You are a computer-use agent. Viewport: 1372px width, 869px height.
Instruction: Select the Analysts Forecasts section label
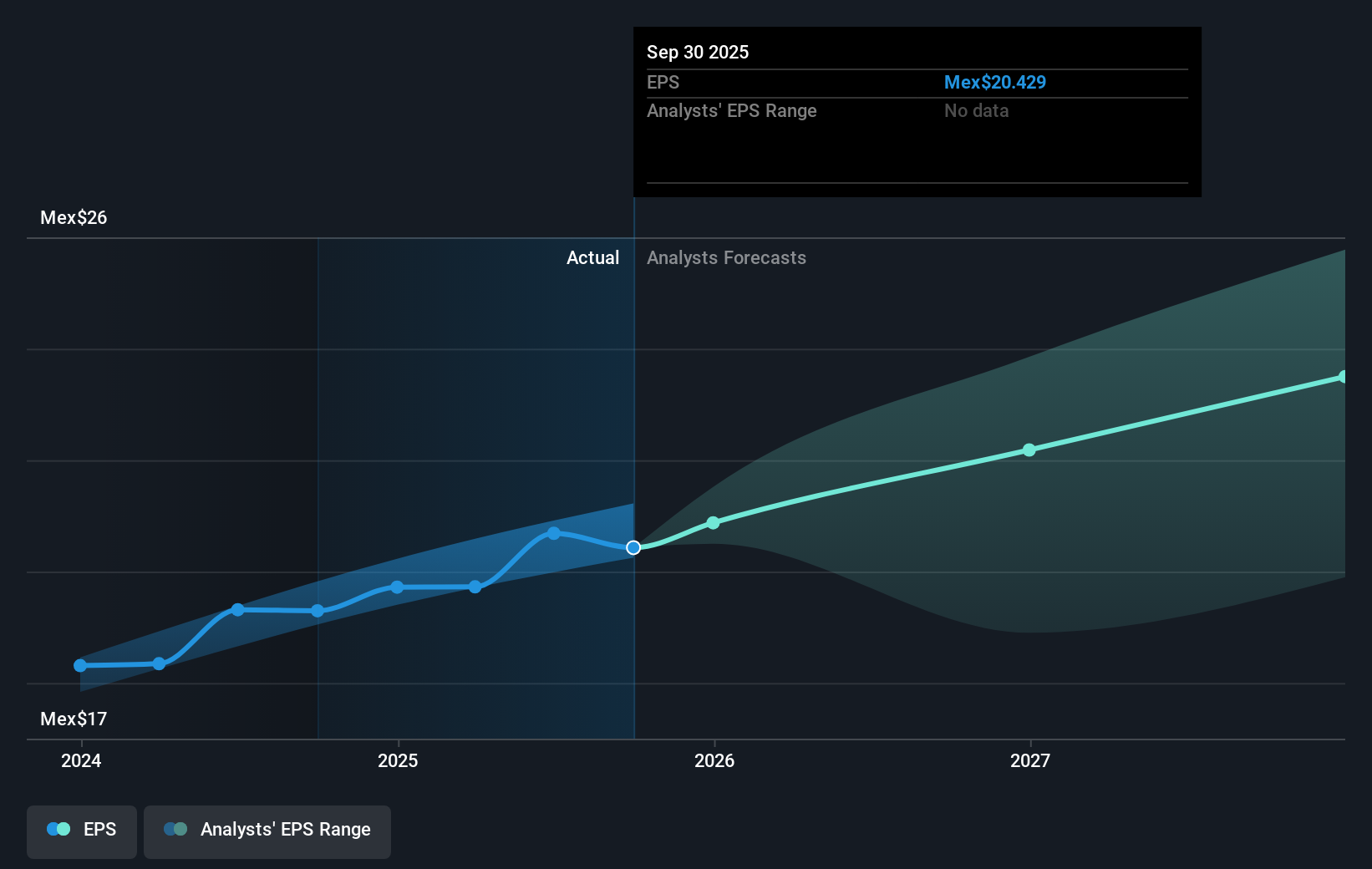(726, 257)
